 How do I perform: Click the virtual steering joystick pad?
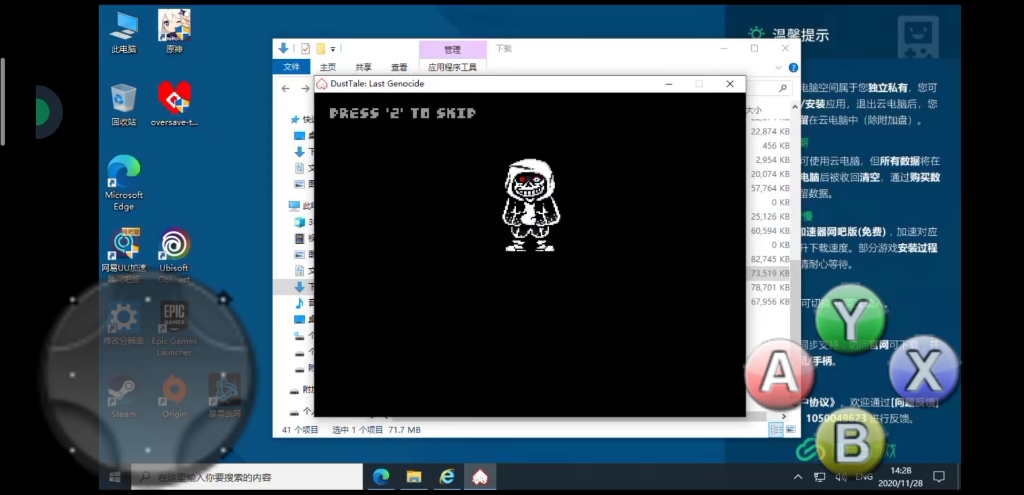tap(148, 374)
